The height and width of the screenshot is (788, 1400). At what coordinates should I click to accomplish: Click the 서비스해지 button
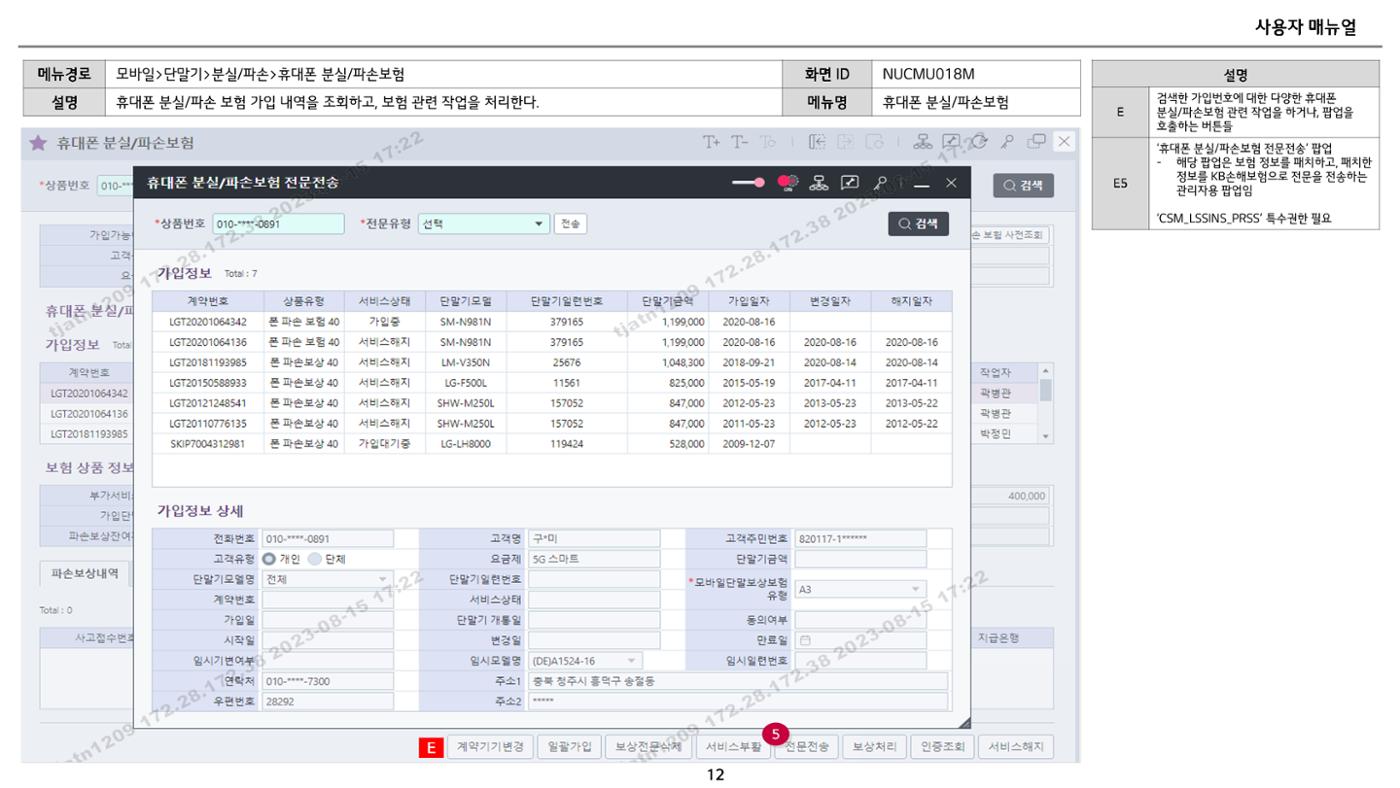(1015, 746)
